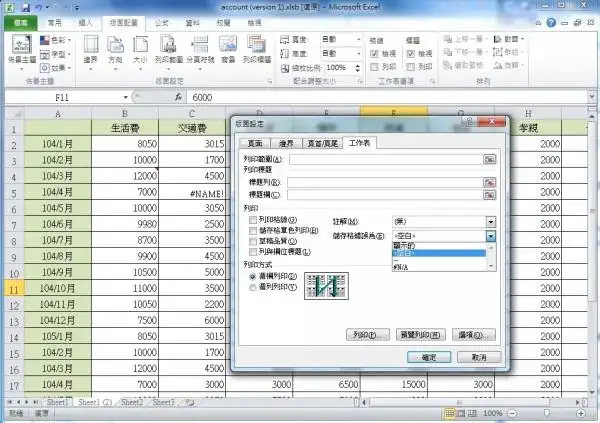Click the 邊界 (Margins) ribbon icon
Image resolution: width=600 pixels, height=423 pixels.
click(x=91, y=48)
